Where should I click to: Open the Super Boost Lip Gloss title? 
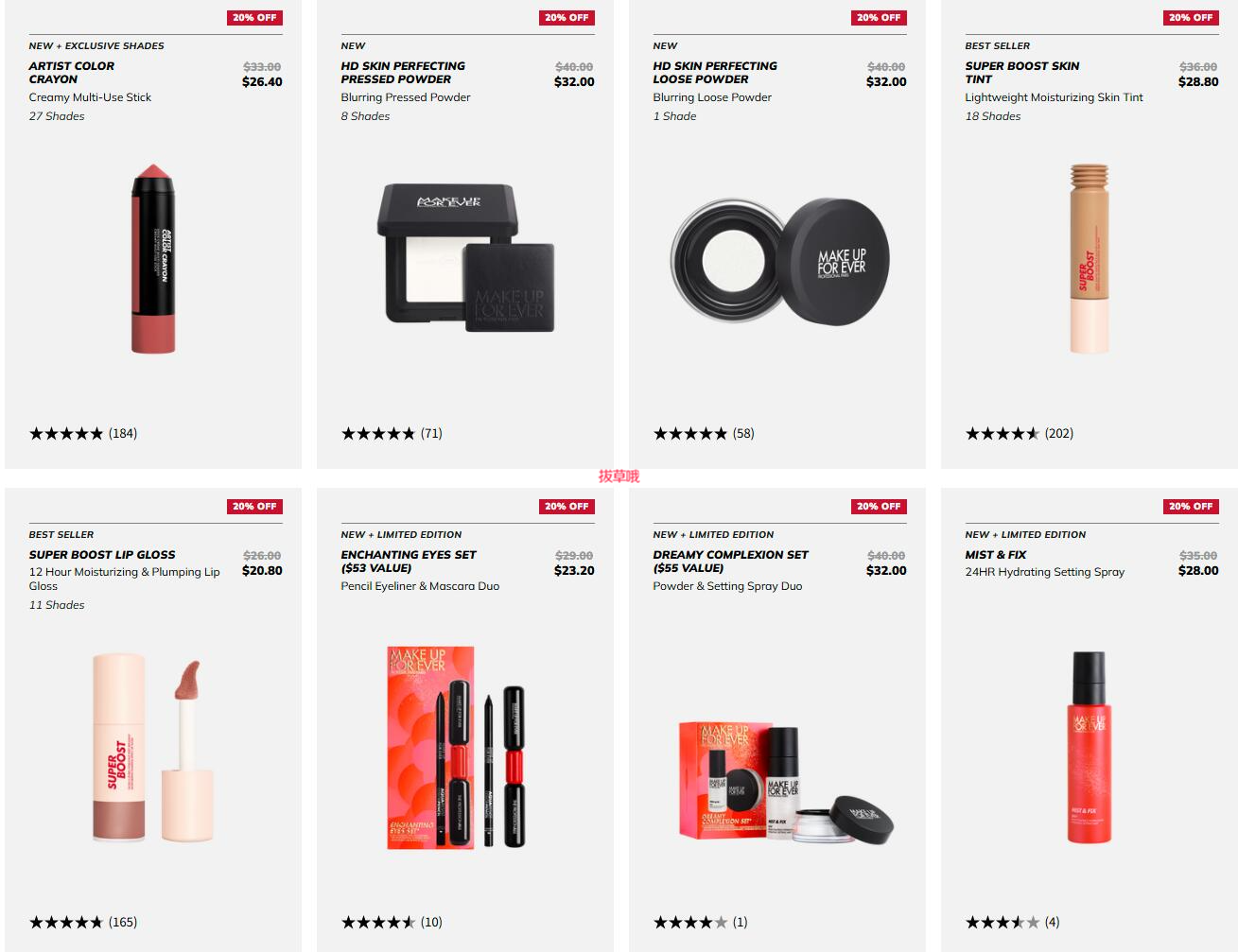tap(102, 555)
